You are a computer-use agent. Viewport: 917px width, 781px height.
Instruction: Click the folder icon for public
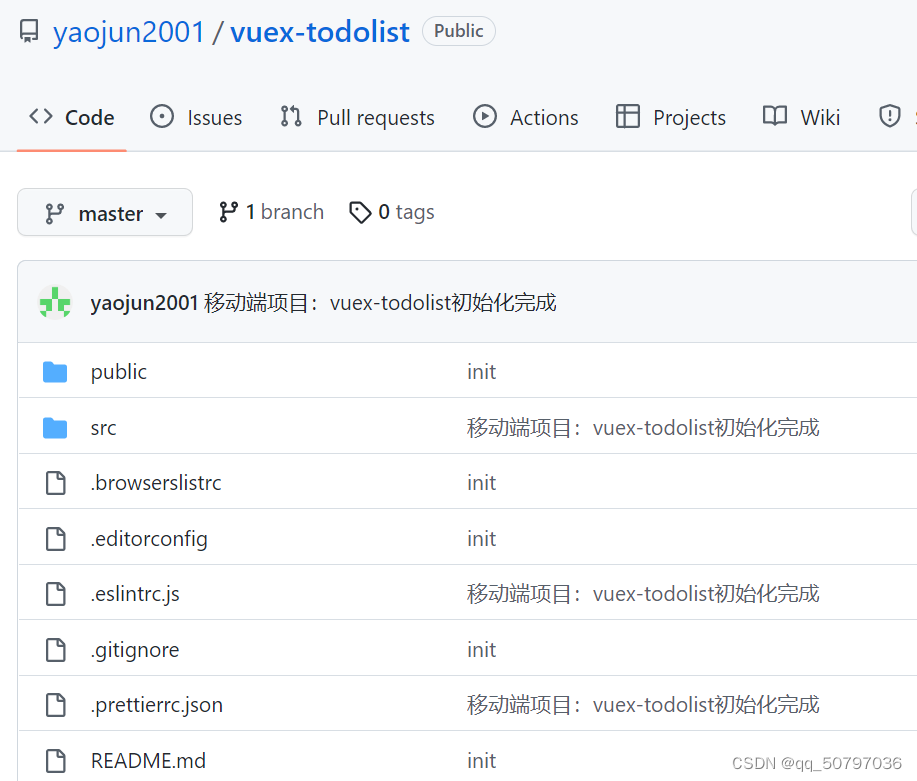pyautogui.click(x=55, y=372)
